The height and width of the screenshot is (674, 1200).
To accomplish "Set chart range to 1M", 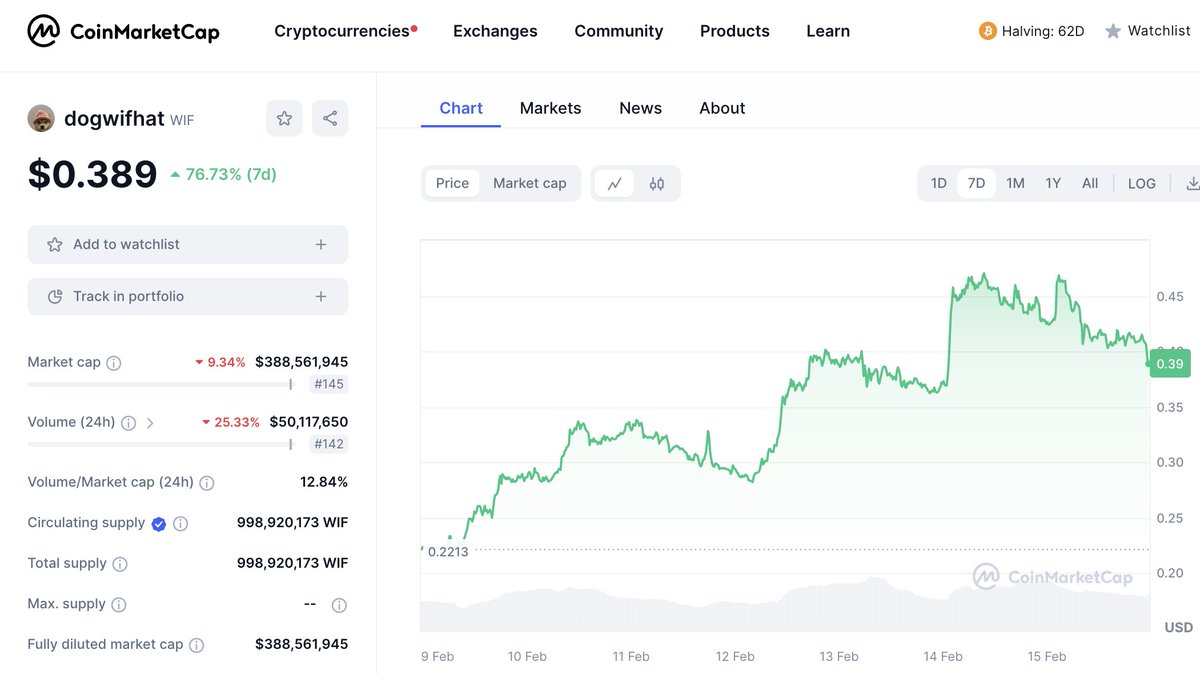I will click(x=1015, y=183).
